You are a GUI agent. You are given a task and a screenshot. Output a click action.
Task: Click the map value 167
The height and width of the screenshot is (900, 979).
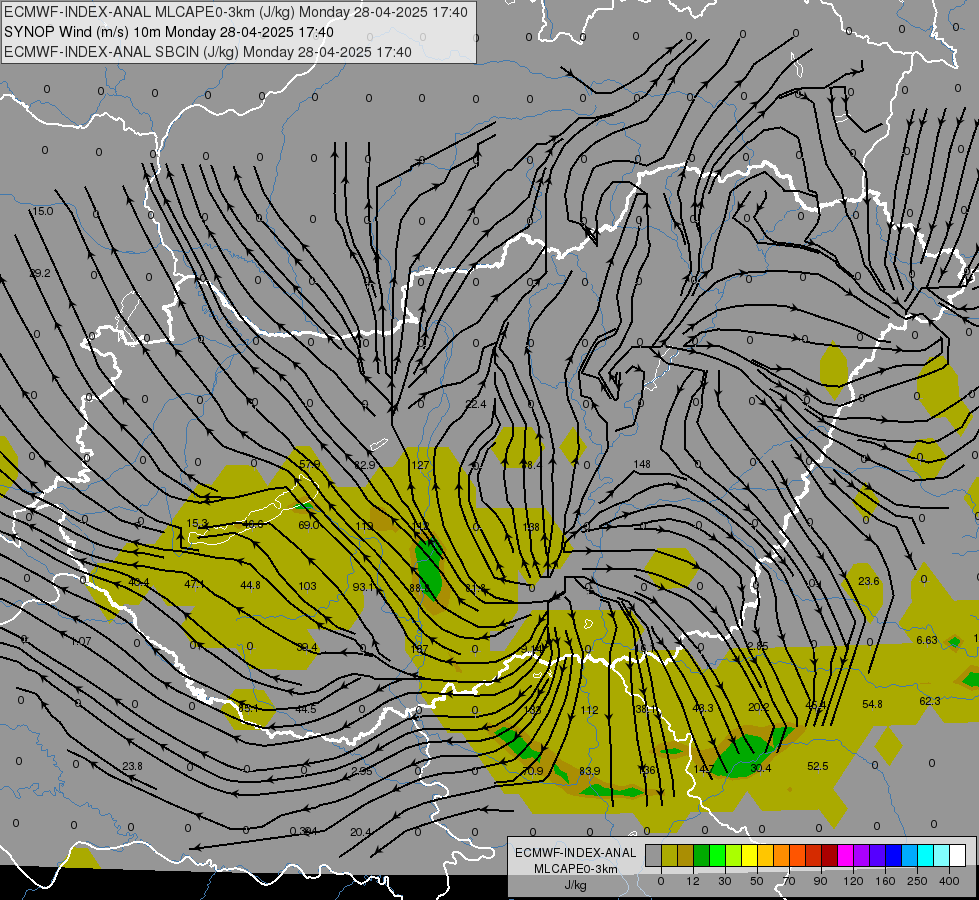point(419,649)
